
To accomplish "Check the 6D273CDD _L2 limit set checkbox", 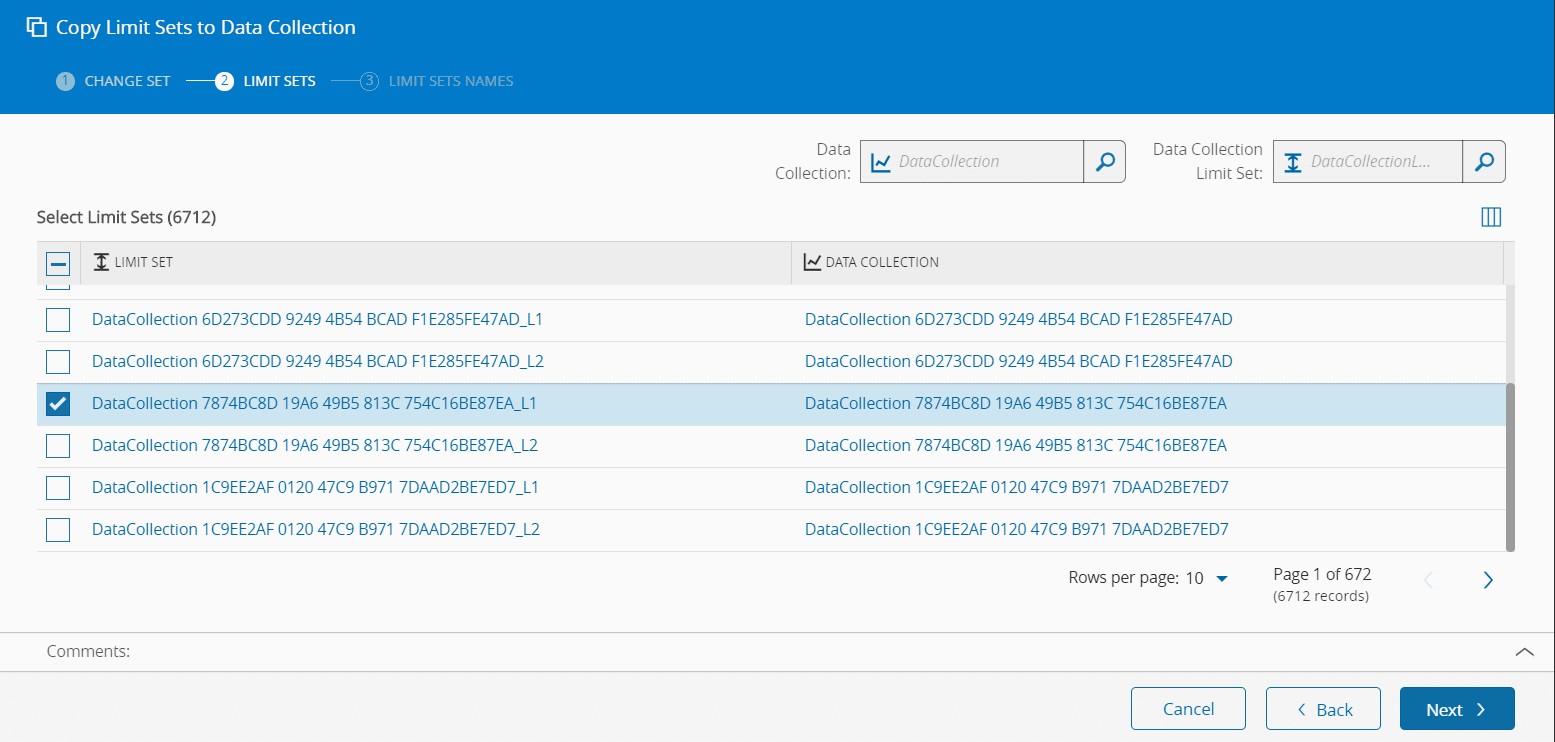I will [x=58, y=362].
